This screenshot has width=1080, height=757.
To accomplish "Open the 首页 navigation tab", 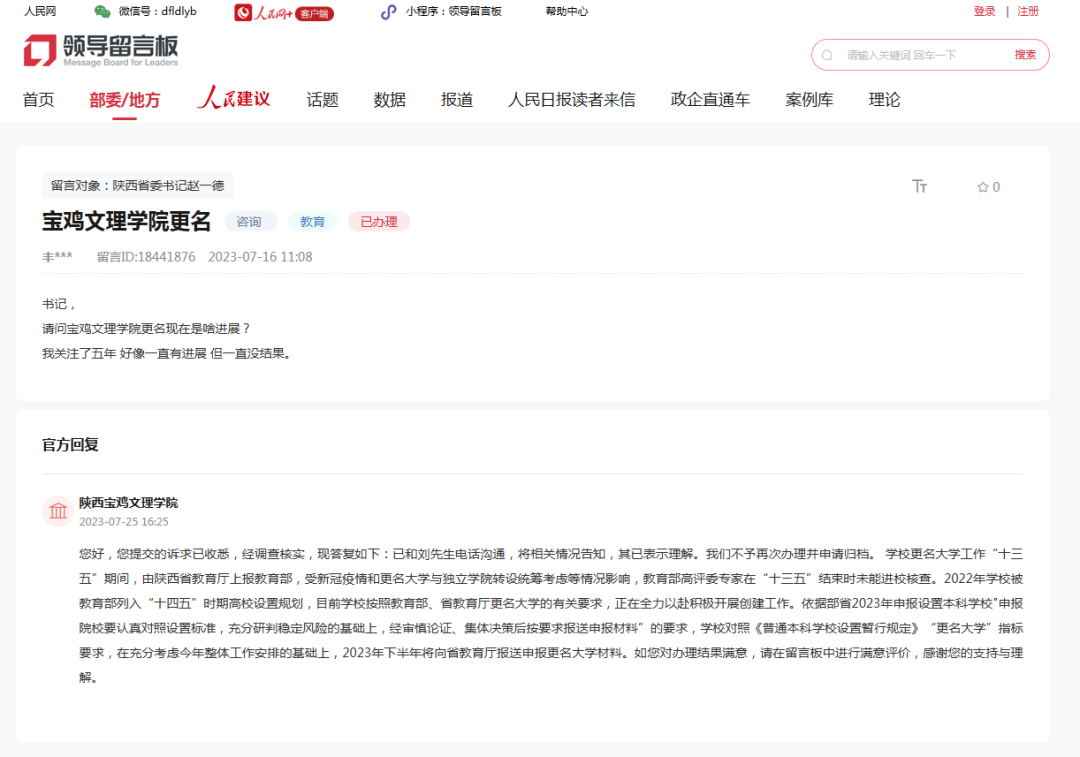I will (39, 100).
